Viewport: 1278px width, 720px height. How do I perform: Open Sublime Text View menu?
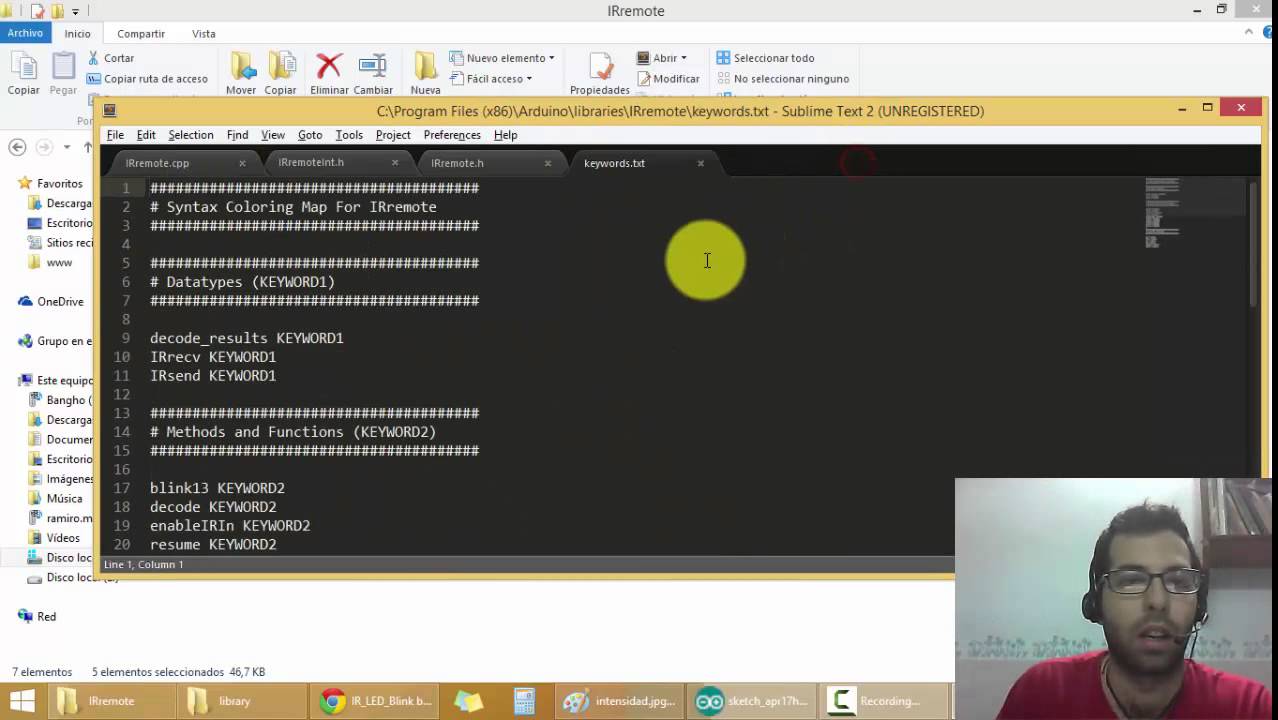coord(273,135)
